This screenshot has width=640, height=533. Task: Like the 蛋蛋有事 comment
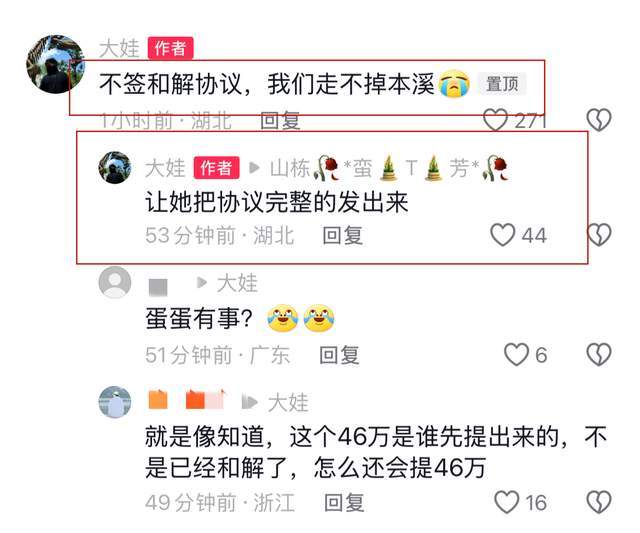pyautogui.click(x=516, y=354)
